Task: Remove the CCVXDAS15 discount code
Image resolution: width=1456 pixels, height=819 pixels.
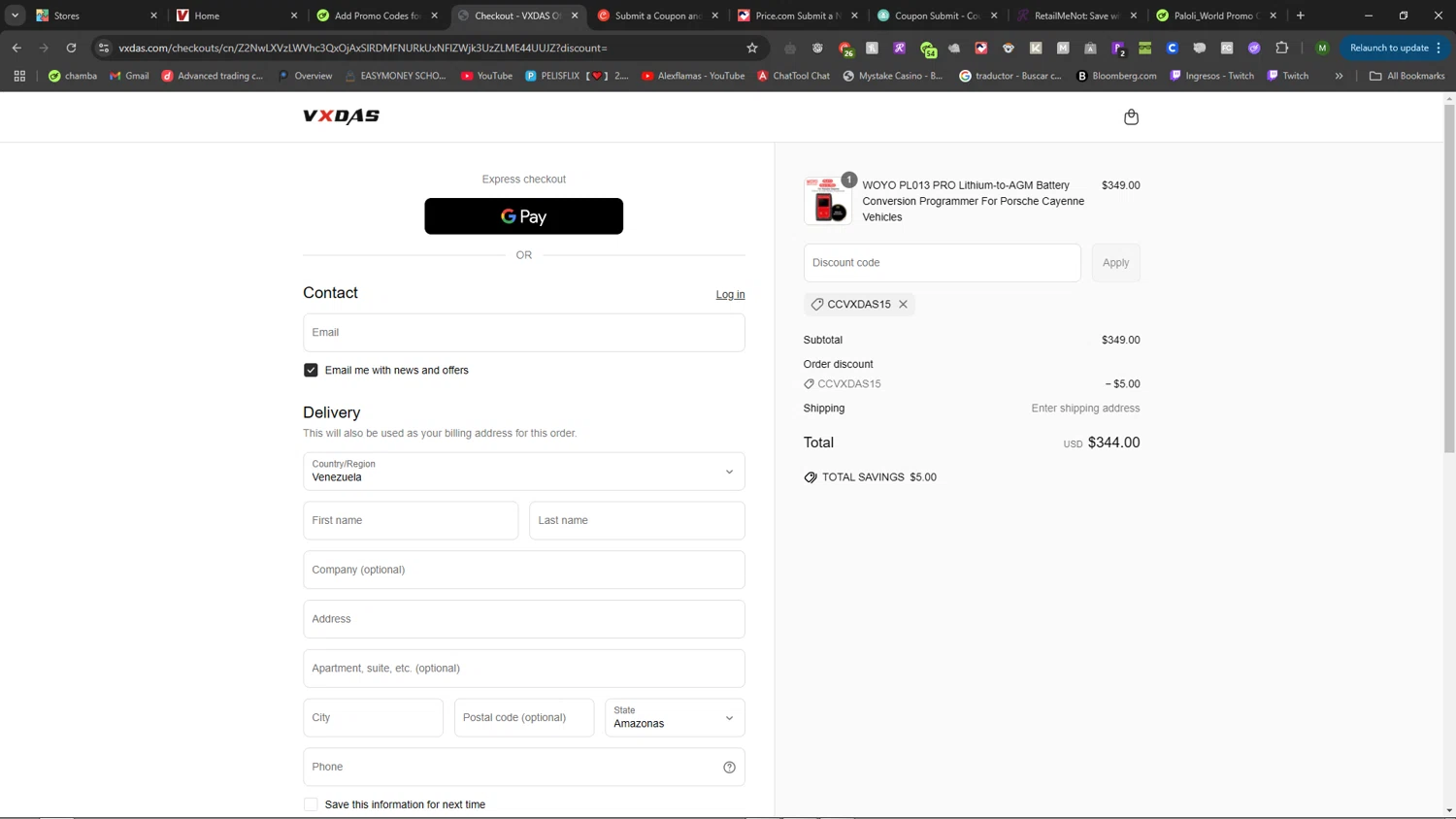Action: pyautogui.click(x=903, y=304)
